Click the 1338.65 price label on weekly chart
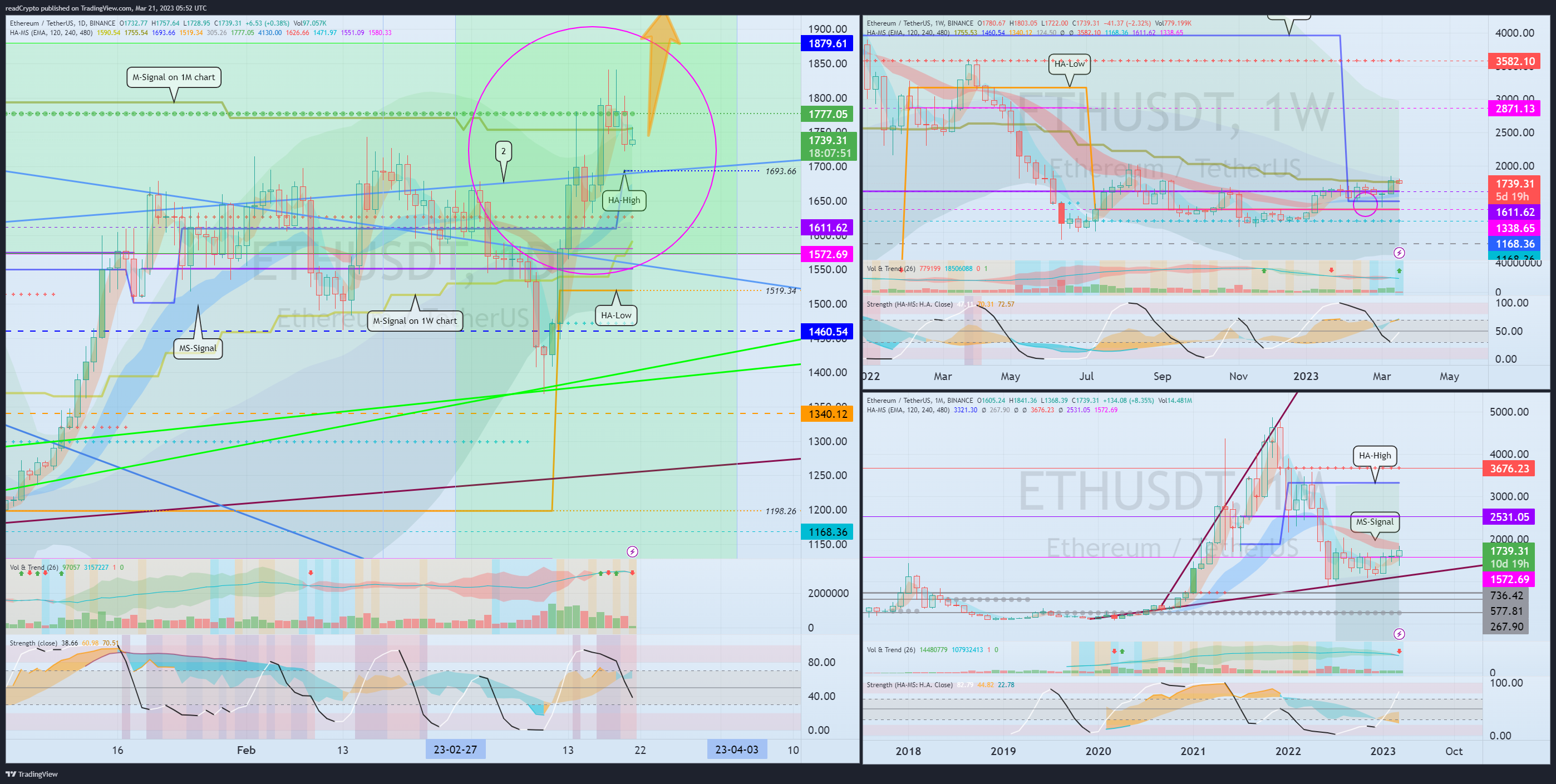 point(1514,228)
